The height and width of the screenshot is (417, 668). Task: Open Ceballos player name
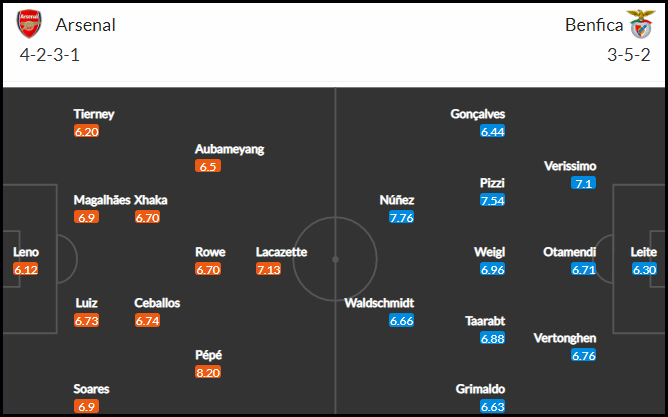click(x=157, y=303)
